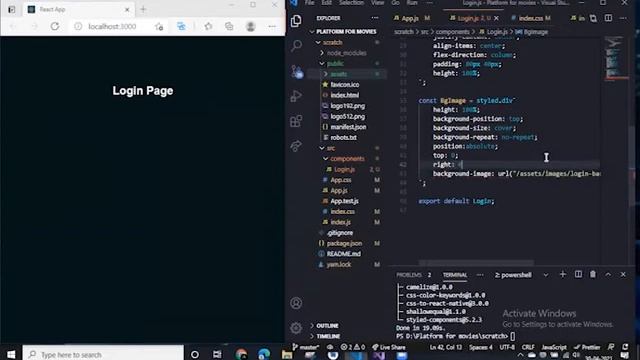Click Explorer more actions ellipsis

click(375, 18)
